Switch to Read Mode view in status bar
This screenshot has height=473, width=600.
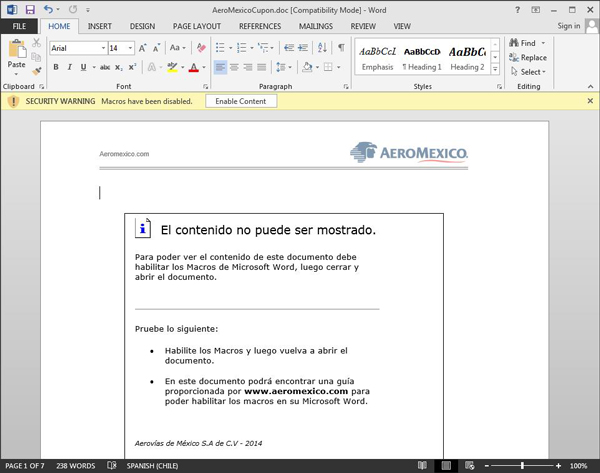422,466
